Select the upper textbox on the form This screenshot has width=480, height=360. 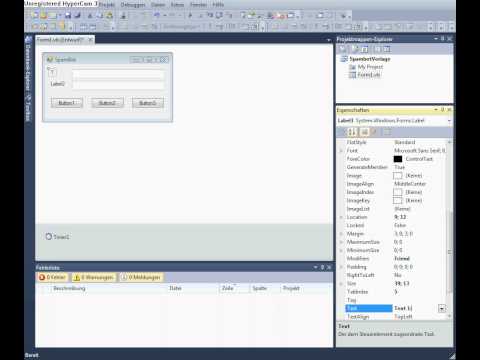point(118,74)
